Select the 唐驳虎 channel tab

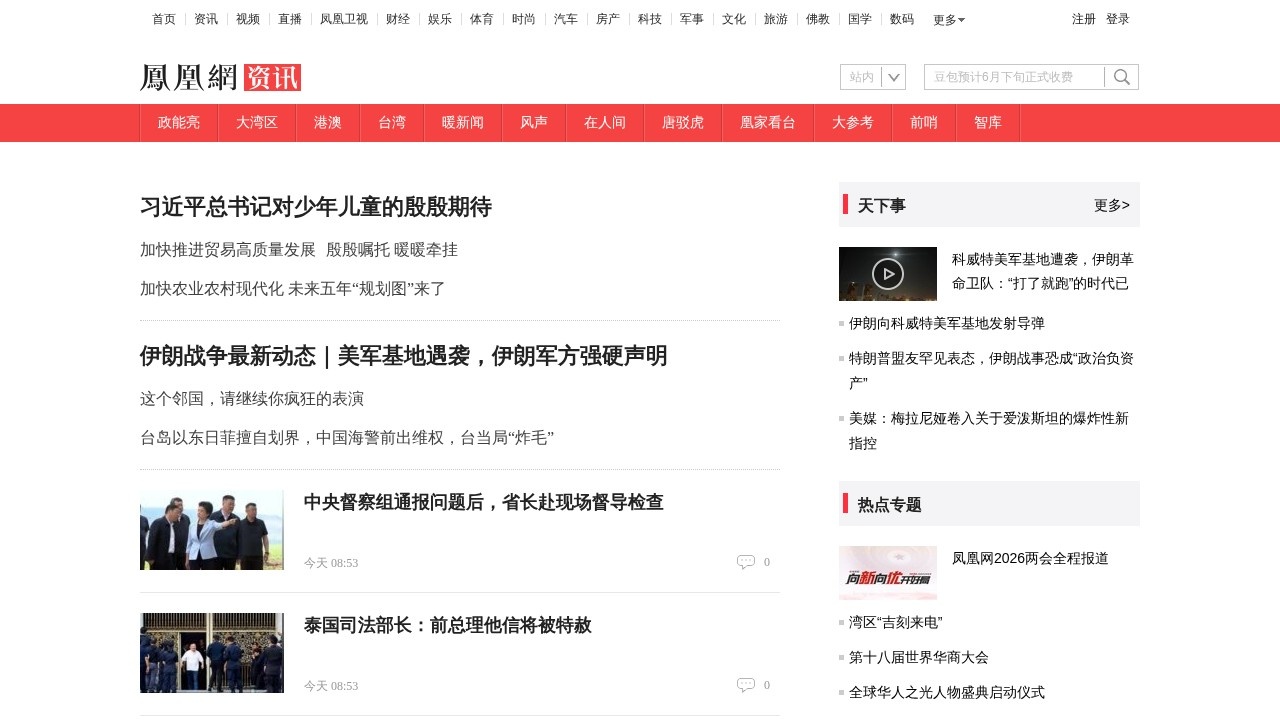tap(683, 123)
